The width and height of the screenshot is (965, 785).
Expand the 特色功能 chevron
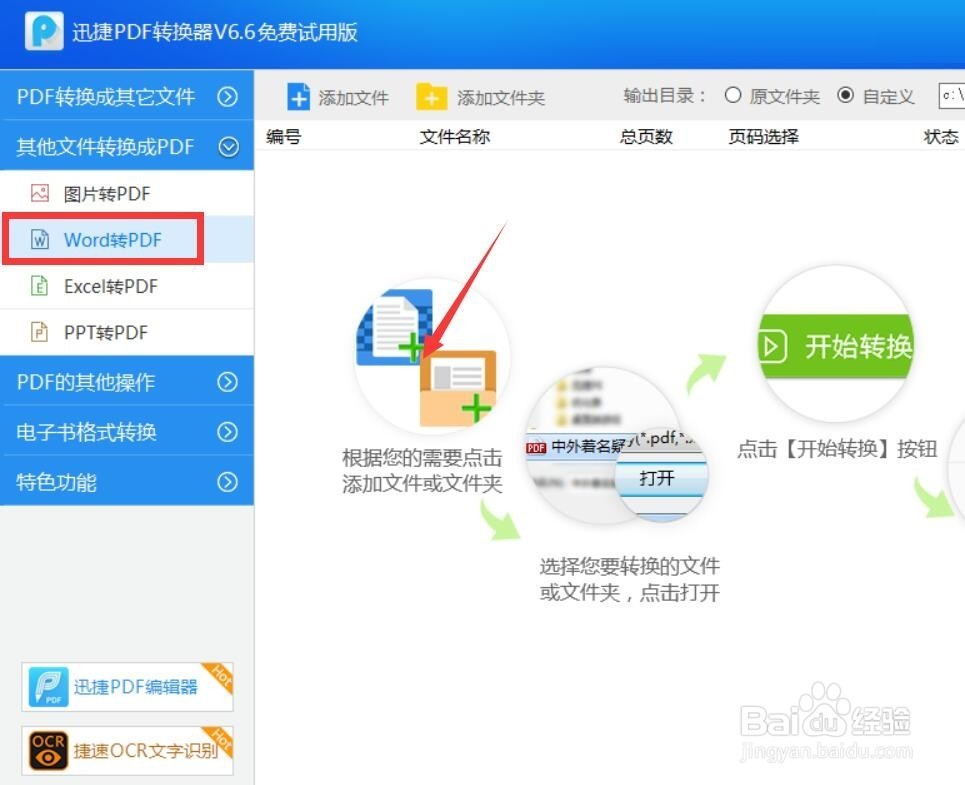pyautogui.click(x=228, y=482)
